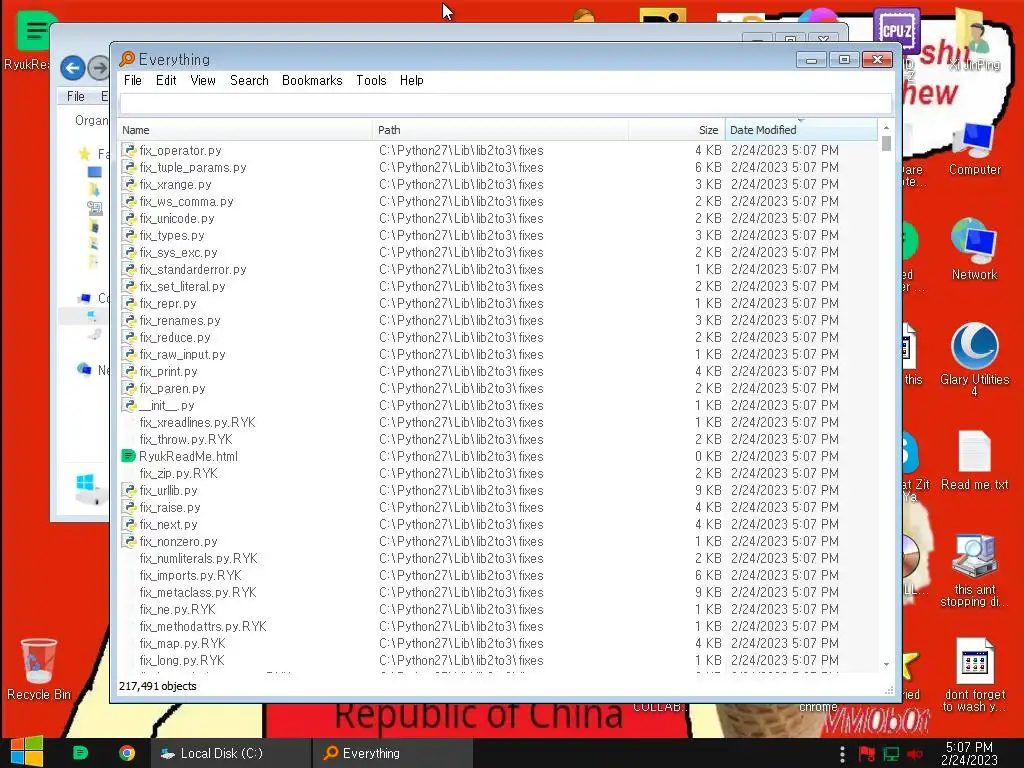This screenshot has width=1024, height=768.
Task: Click the Back arrow in the Explorer window
Action: pos(73,68)
